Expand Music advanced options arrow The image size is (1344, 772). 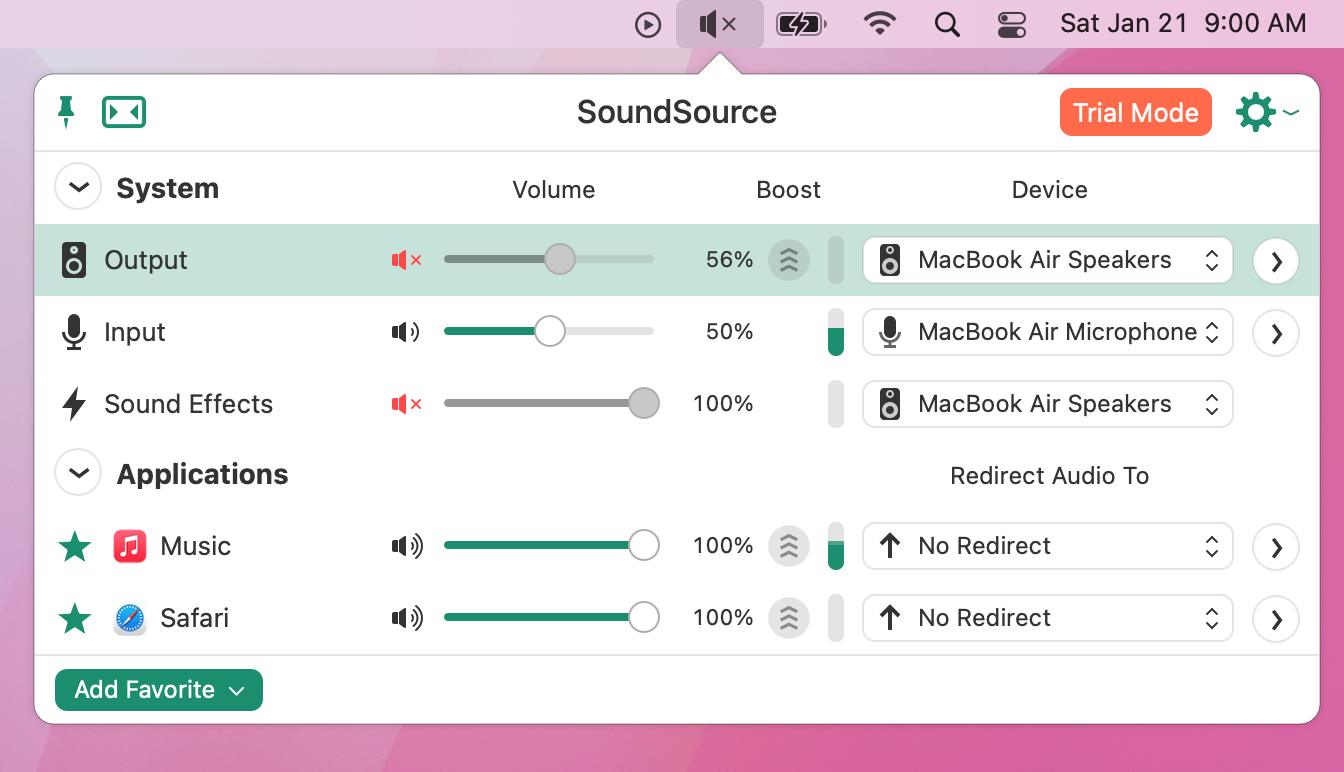pos(1276,547)
